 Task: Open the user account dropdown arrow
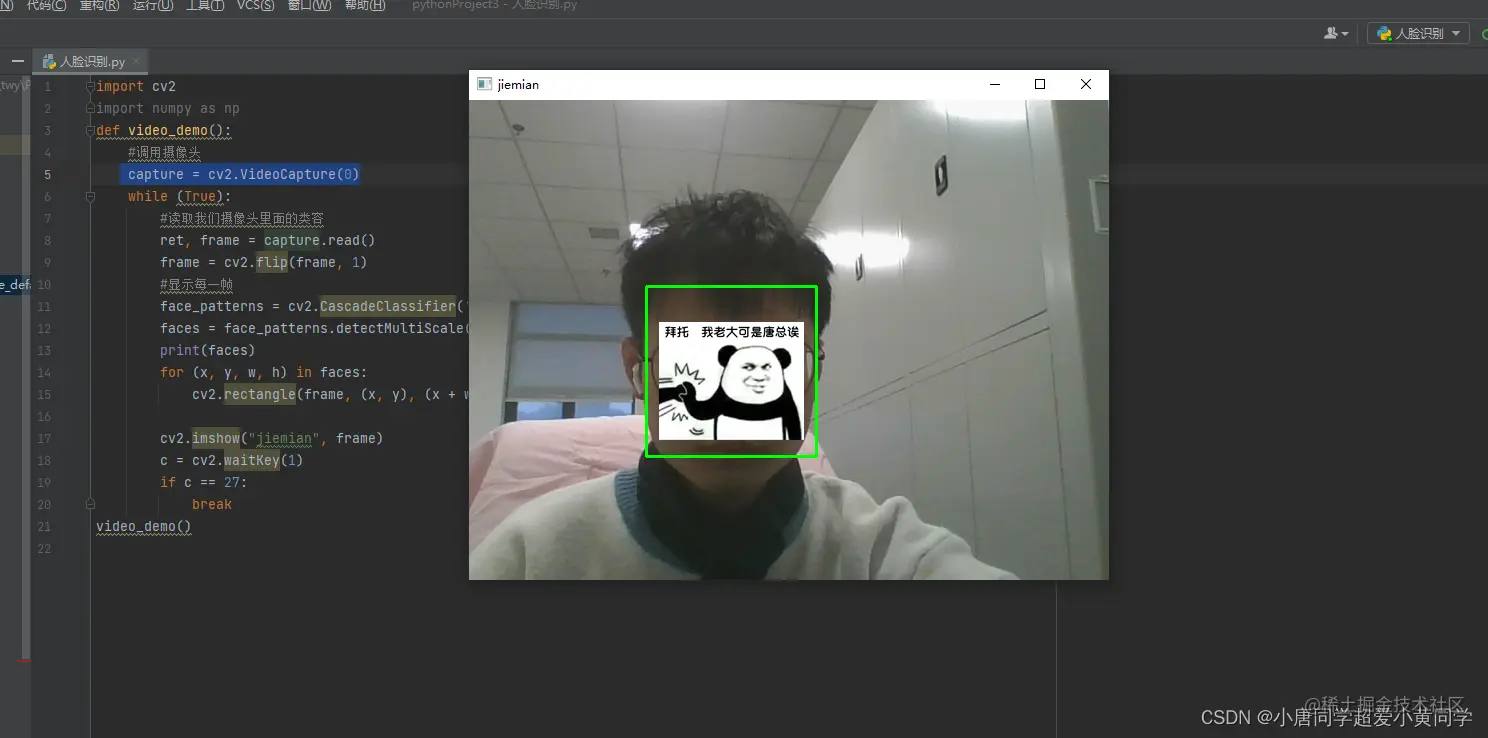point(1345,33)
